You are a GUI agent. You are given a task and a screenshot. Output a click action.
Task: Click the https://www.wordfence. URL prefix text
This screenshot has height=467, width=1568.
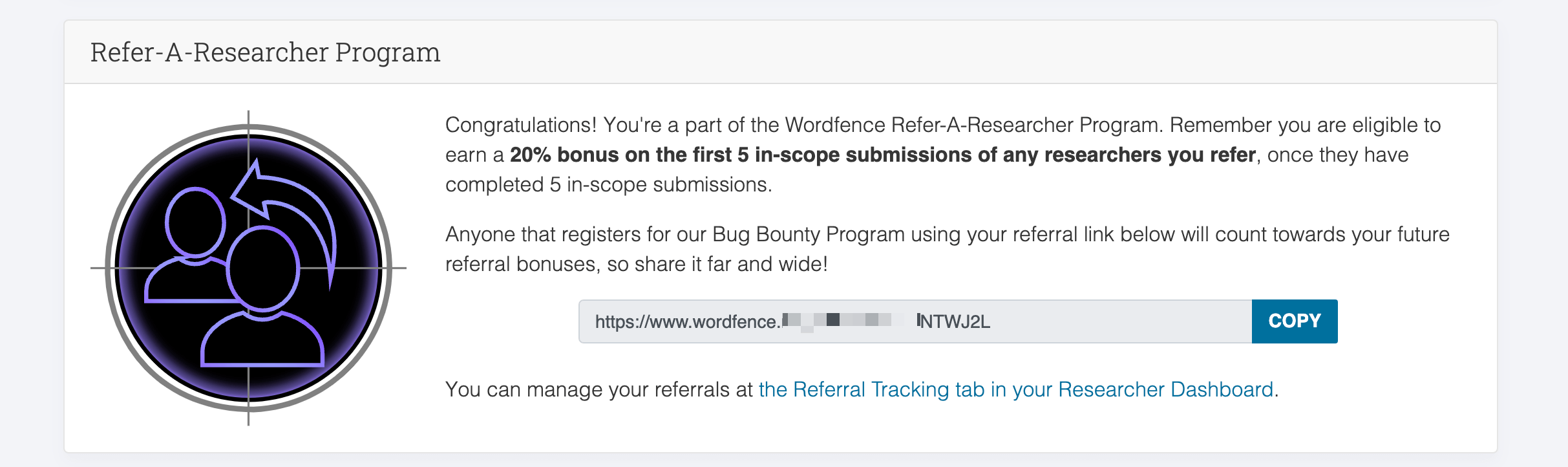(x=688, y=321)
